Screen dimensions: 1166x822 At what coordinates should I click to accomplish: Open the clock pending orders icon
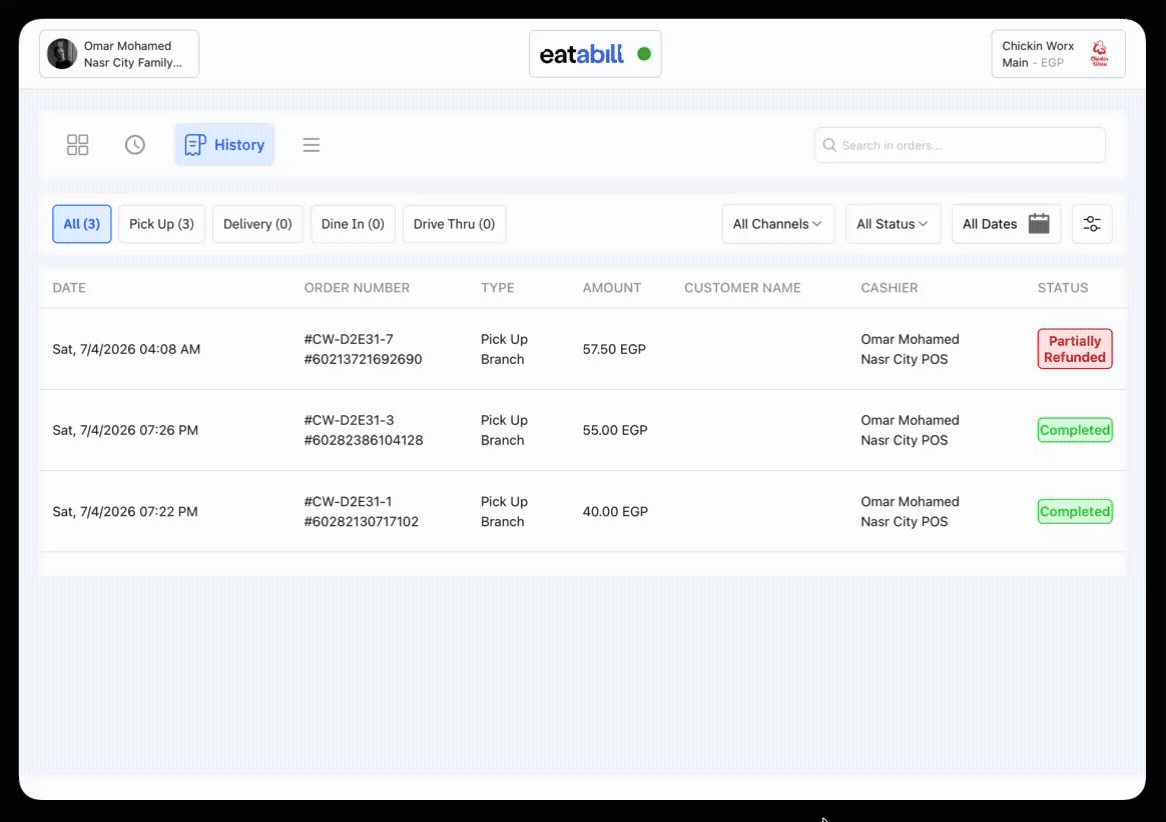pyautogui.click(x=135, y=144)
